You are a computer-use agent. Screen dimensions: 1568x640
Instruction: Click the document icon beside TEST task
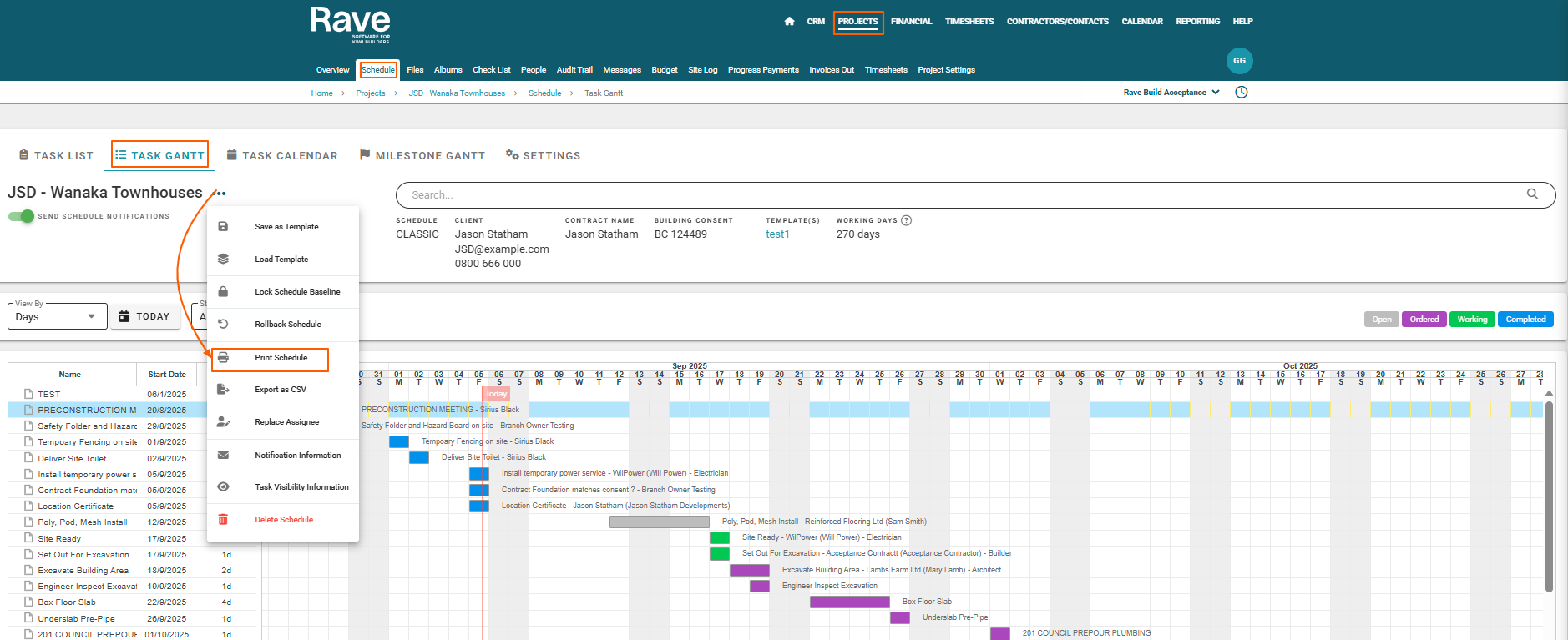click(28, 394)
